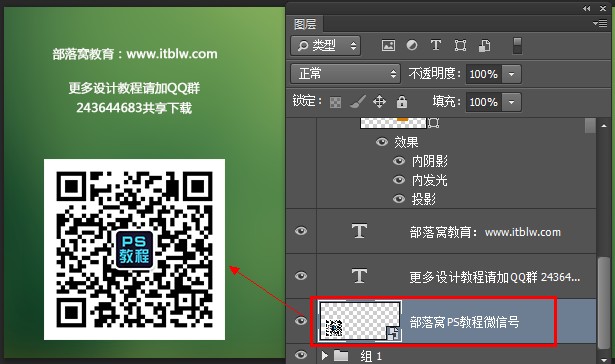Viewport: 615px width, 364px height.
Task: Open the fill slider dropdown arrow
Action: click(x=511, y=102)
